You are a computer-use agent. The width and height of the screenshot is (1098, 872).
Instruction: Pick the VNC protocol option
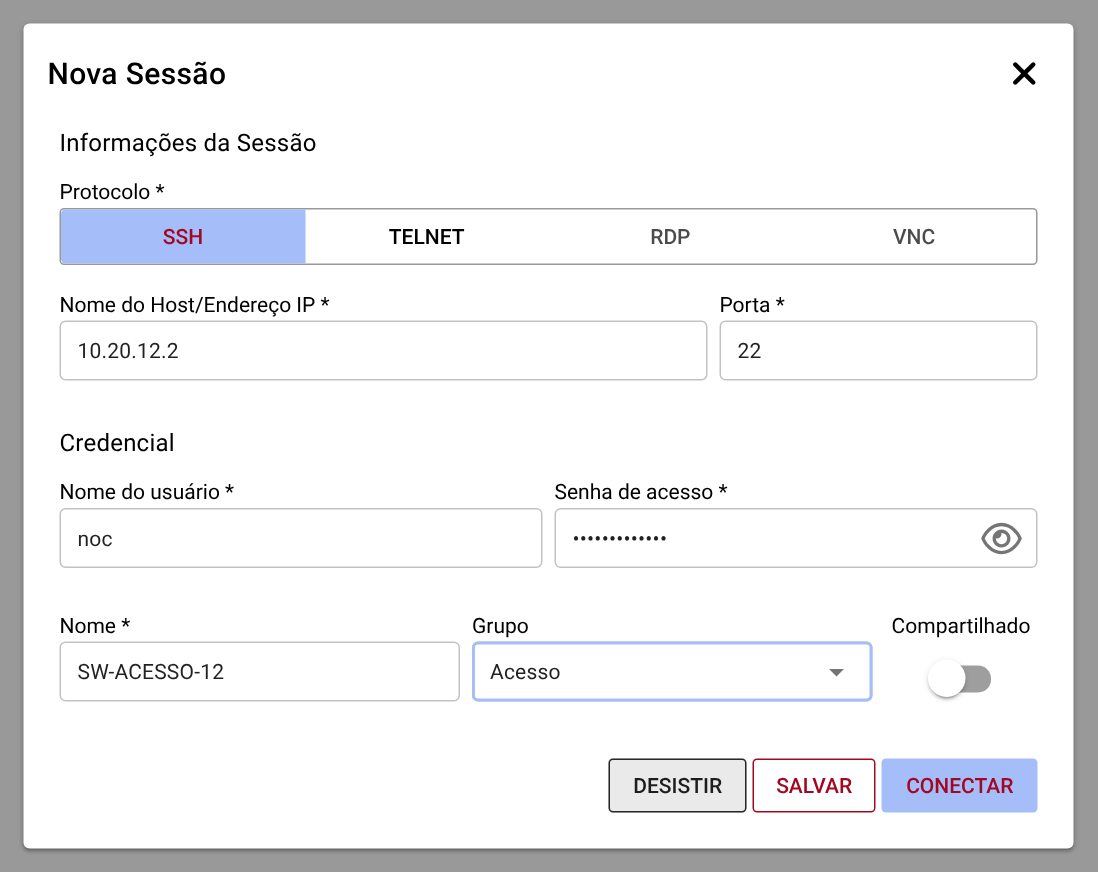pyautogui.click(x=914, y=237)
